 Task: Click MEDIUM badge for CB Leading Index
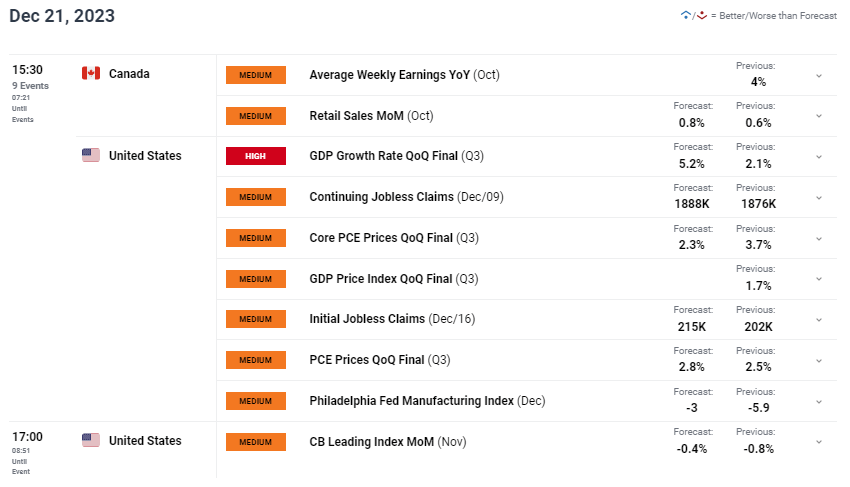click(256, 441)
